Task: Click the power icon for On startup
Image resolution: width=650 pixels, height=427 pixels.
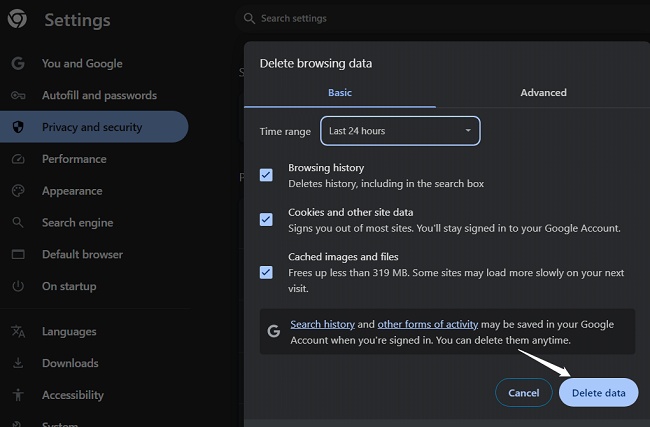Action: (18, 286)
